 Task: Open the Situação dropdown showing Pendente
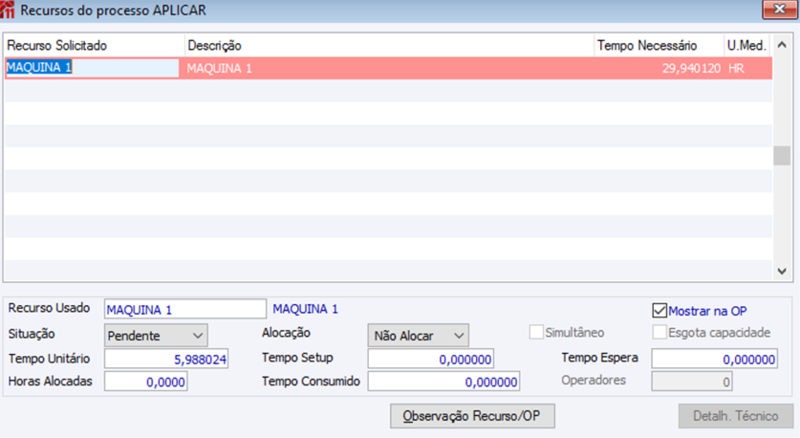[156, 335]
